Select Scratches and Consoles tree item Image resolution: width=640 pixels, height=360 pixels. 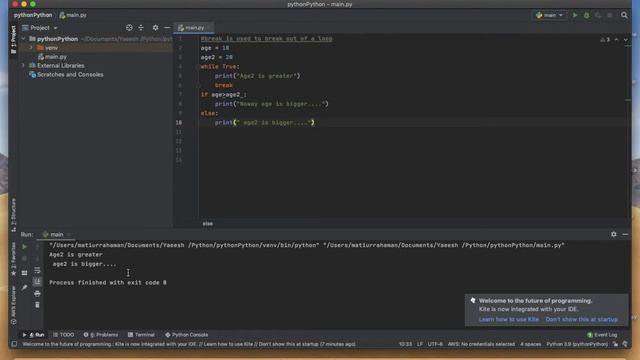click(67, 75)
